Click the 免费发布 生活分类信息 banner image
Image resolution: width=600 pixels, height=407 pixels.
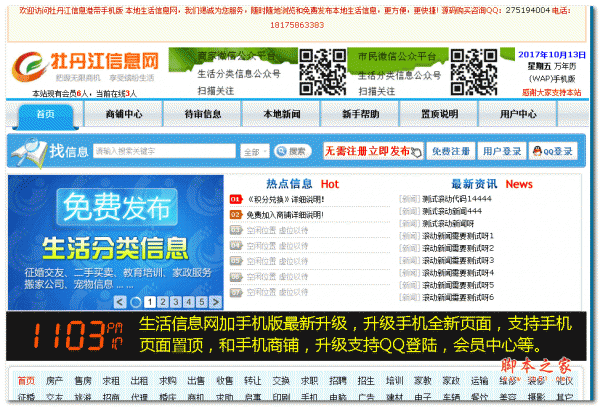(116, 243)
